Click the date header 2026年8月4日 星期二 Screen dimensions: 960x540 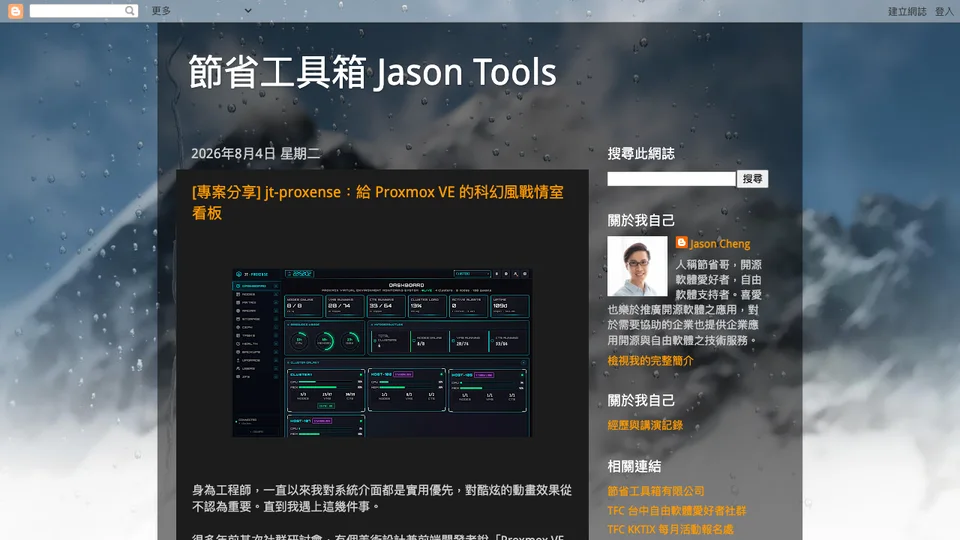[256, 153]
